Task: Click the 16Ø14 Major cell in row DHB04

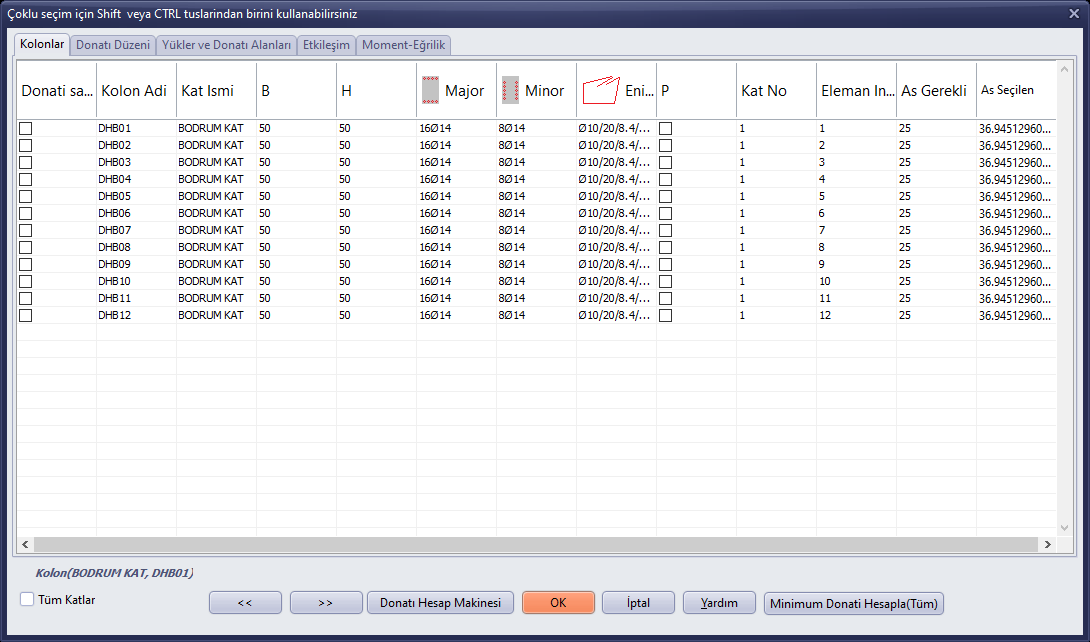Action: click(x=456, y=179)
